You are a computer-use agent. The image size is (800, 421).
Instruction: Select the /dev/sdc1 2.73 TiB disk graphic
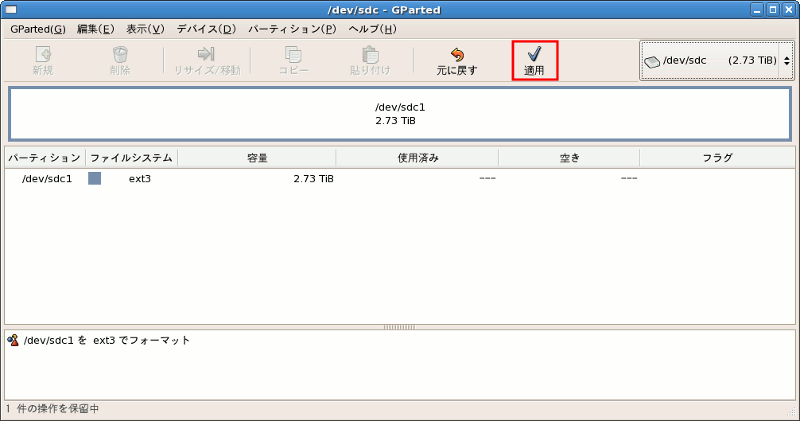(400, 114)
